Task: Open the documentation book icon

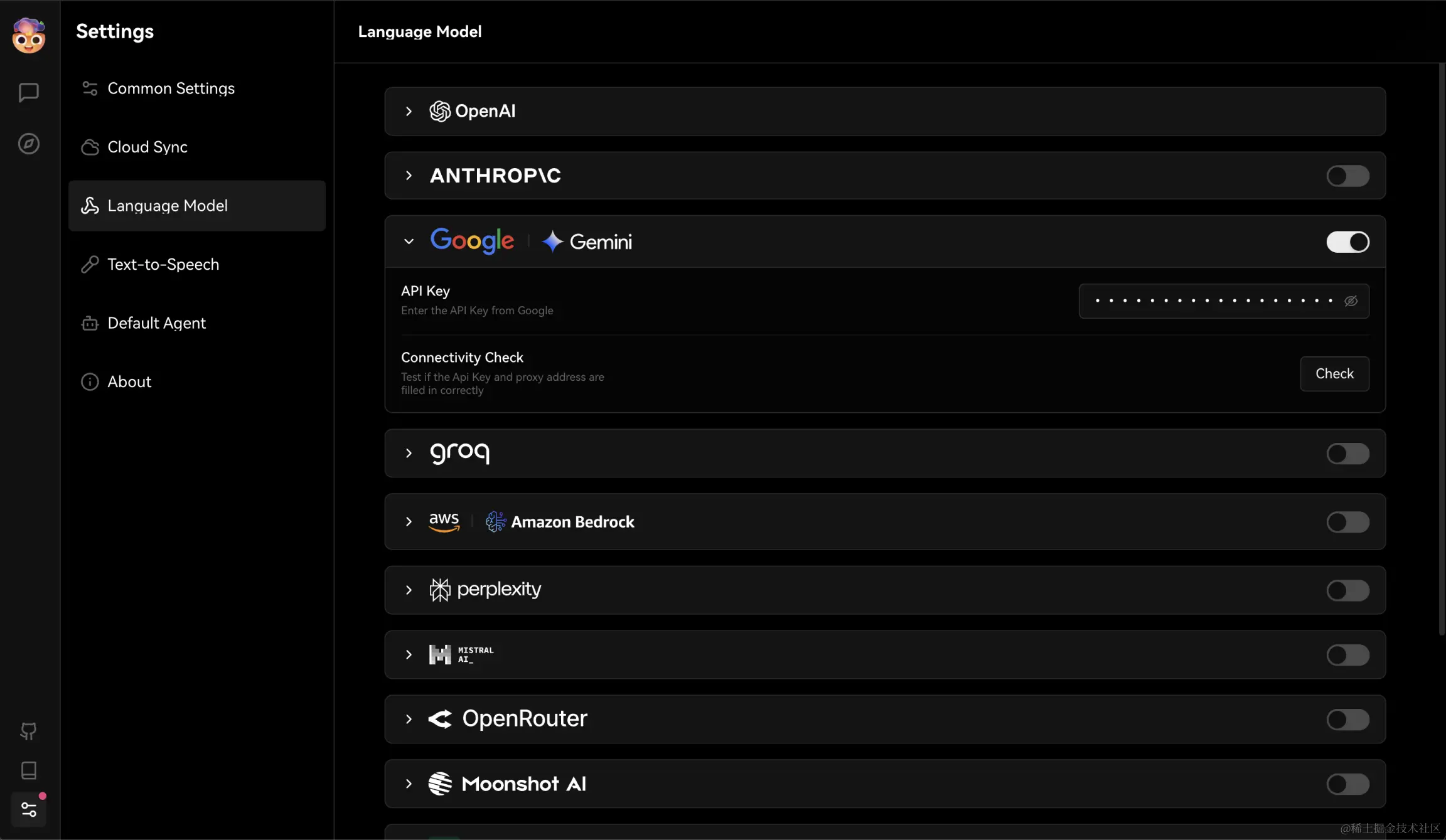Action: (x=29, y=770)
